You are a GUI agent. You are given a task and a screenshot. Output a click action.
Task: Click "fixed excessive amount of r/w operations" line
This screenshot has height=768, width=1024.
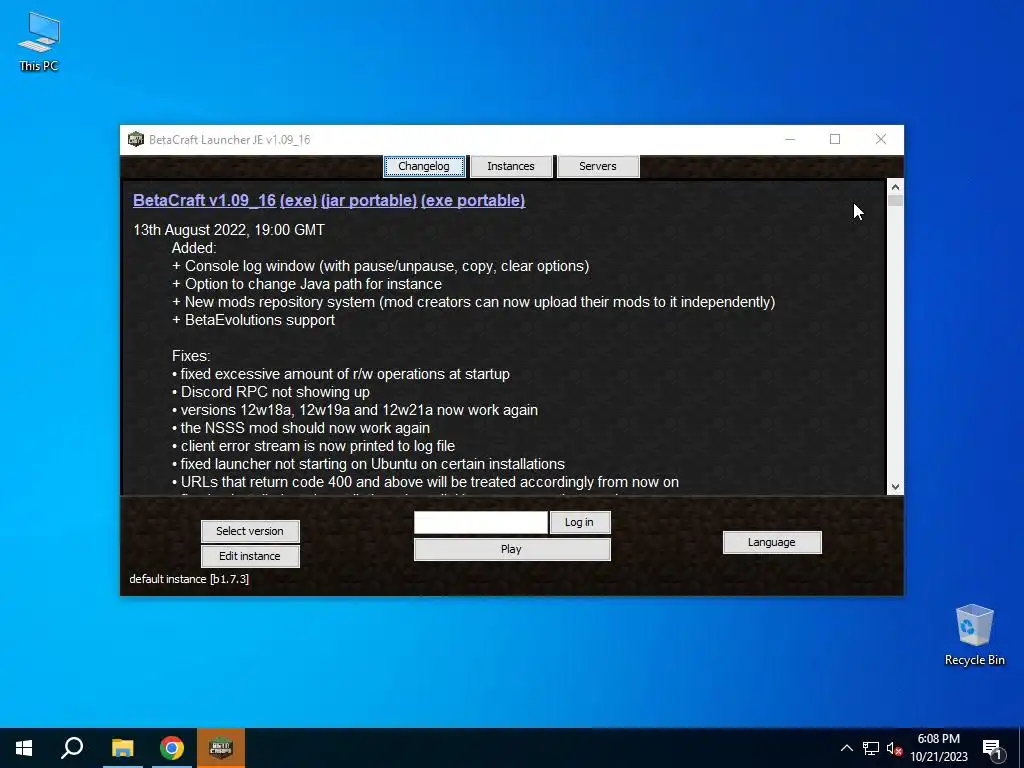click(x=341, y=374)
